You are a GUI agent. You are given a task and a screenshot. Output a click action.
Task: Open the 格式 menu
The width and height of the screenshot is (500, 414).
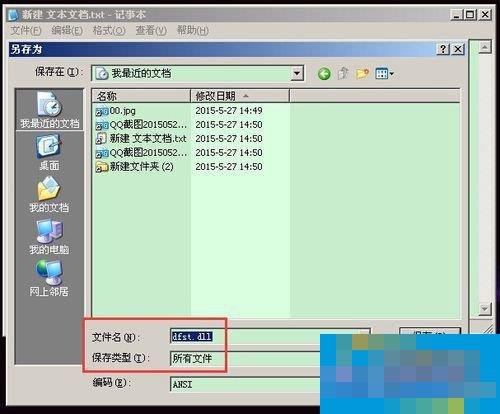(x=109, y=31)
